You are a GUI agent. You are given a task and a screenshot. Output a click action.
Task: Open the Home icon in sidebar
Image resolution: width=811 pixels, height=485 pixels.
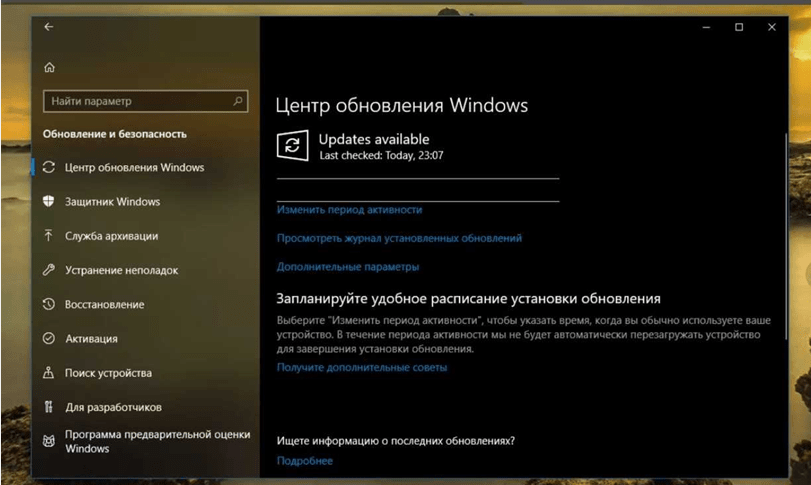[49, 68]
